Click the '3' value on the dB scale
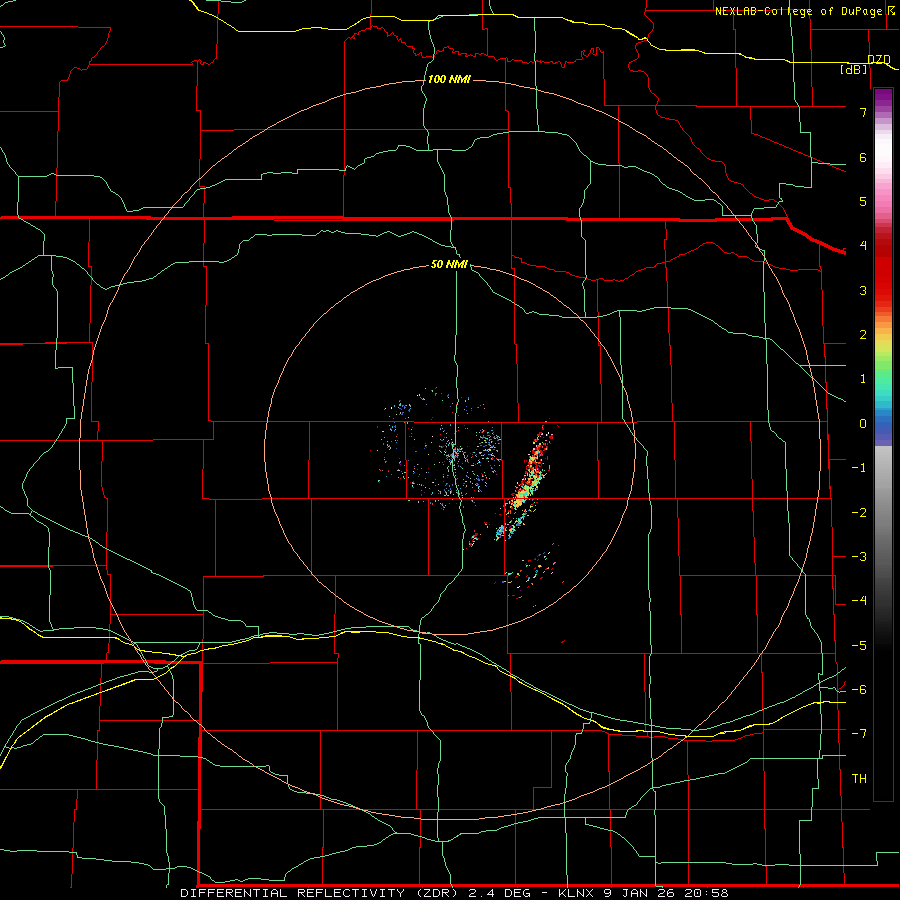900x900 pixels. [863, 290]
